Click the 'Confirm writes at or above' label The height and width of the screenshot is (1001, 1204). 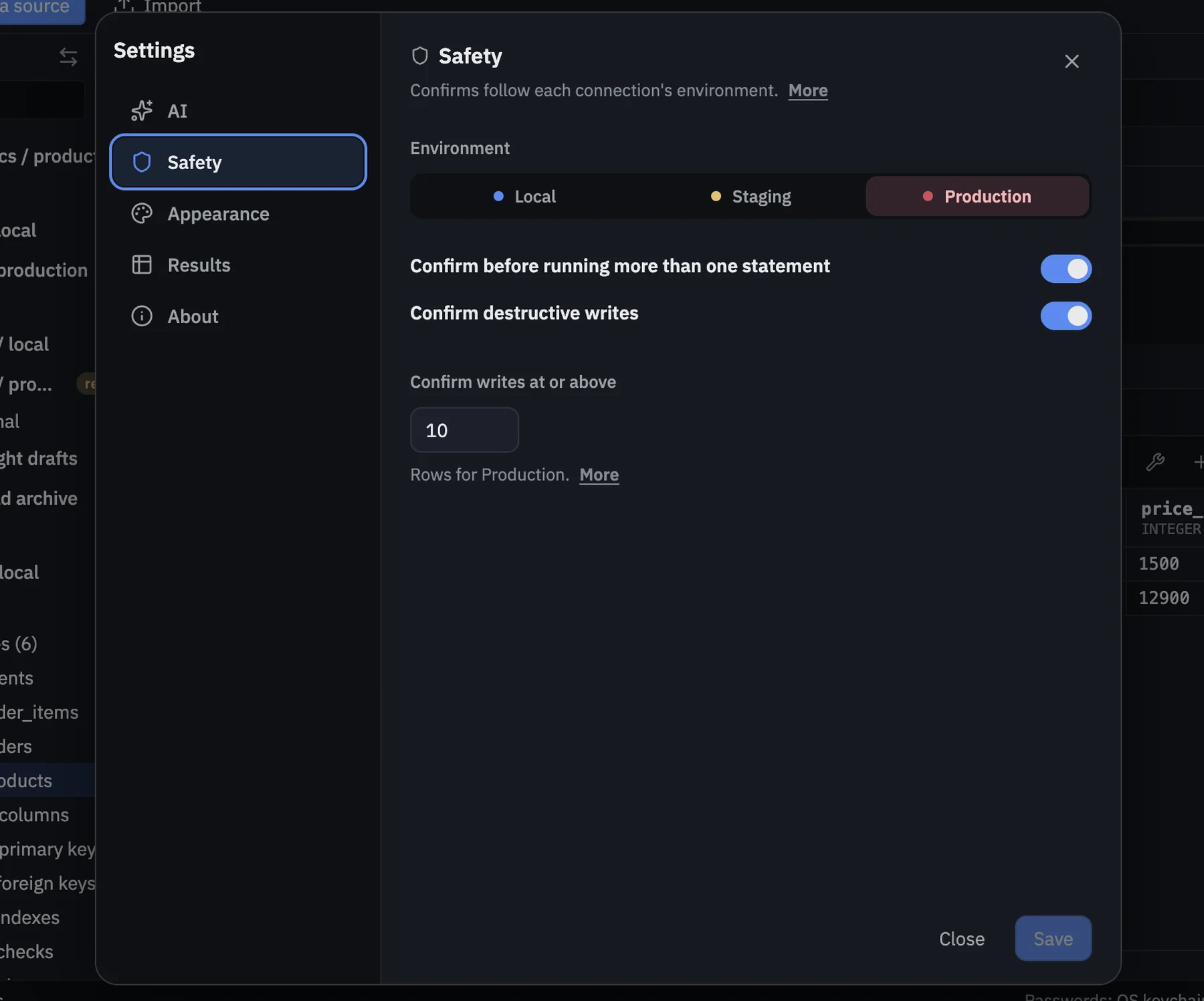513,382
